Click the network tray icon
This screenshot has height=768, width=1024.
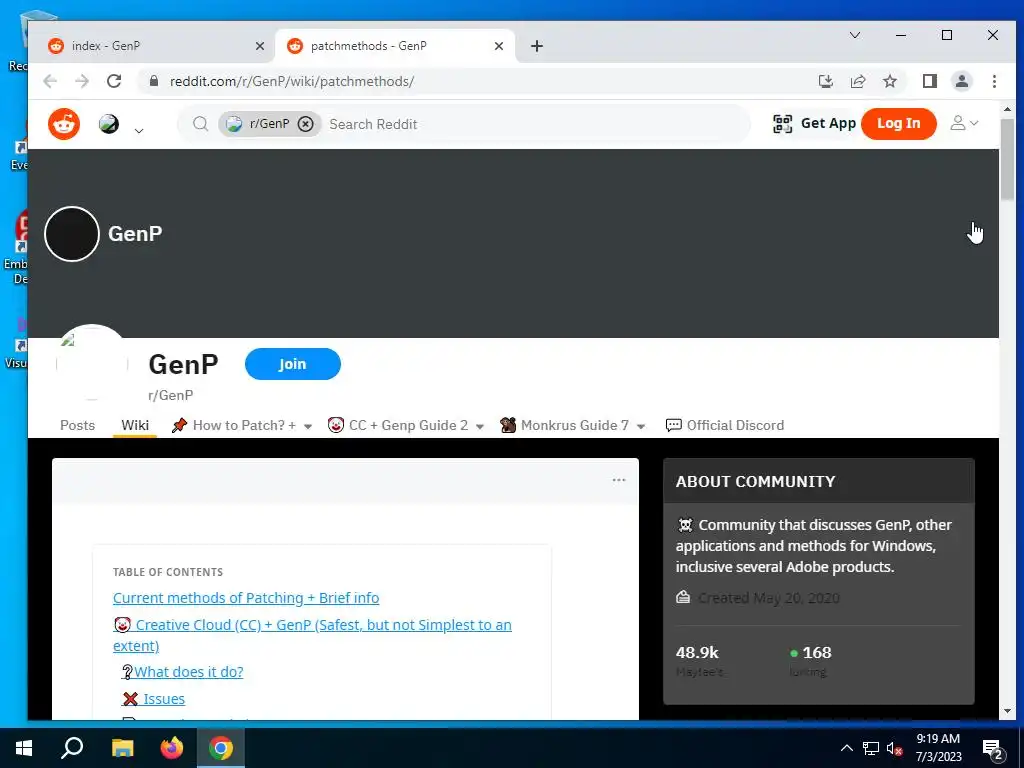tap(871, 748)
